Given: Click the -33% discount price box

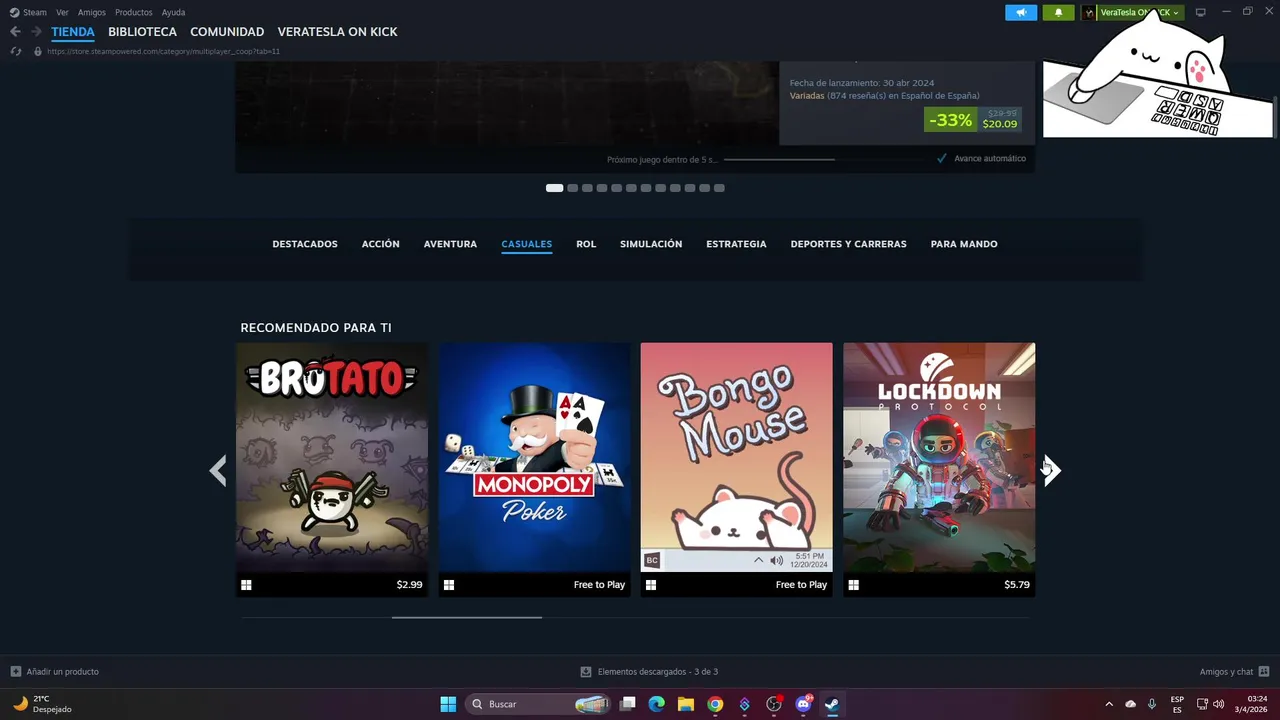Looking at the screenshot, I should [x=973, y=120].
